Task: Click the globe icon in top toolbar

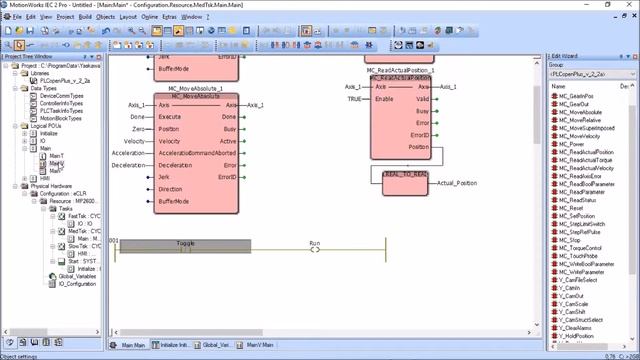Action: (211, 31)
